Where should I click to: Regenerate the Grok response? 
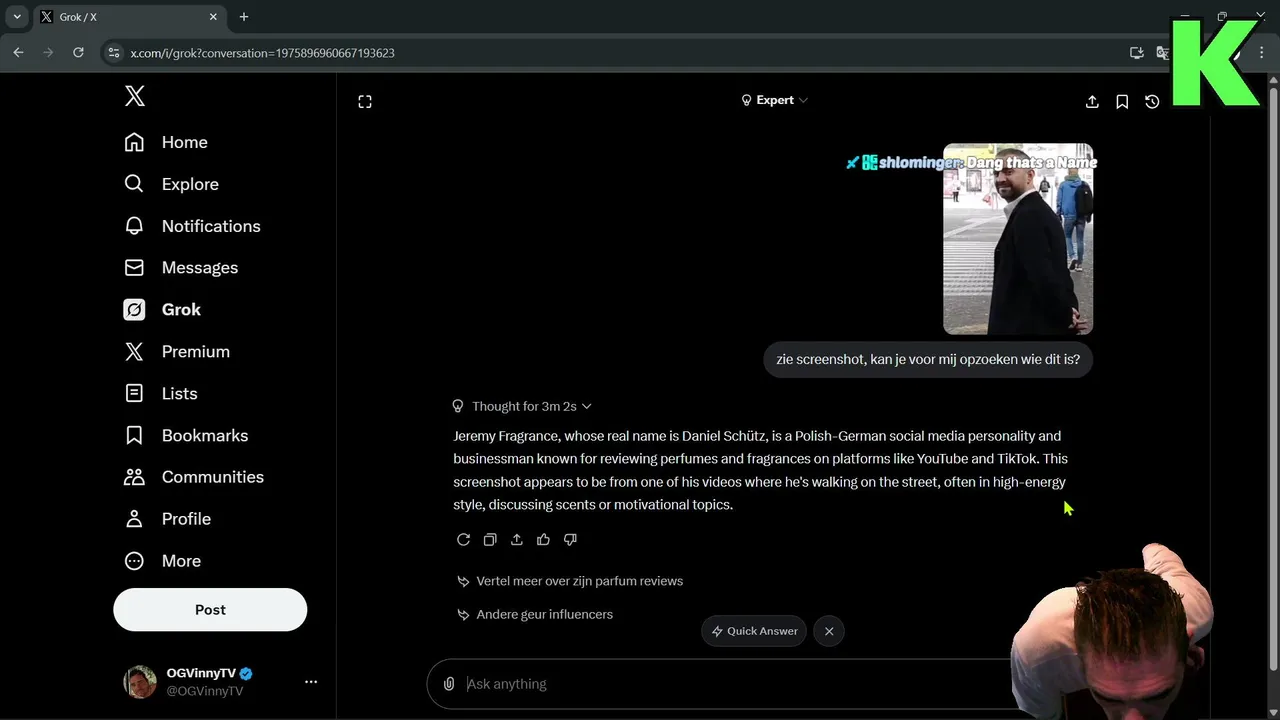coord(463,540)
